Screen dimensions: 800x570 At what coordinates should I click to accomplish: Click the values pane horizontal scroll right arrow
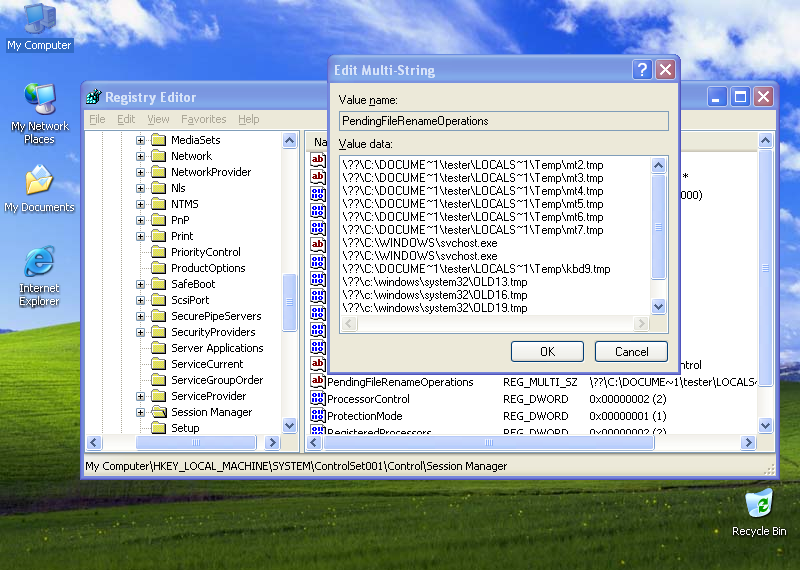click(x=748, y=442)
